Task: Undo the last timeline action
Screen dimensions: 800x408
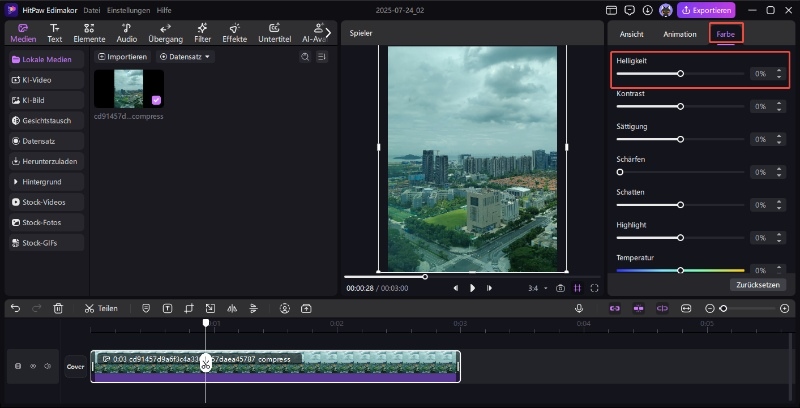Action: click(x=15, y=309)
